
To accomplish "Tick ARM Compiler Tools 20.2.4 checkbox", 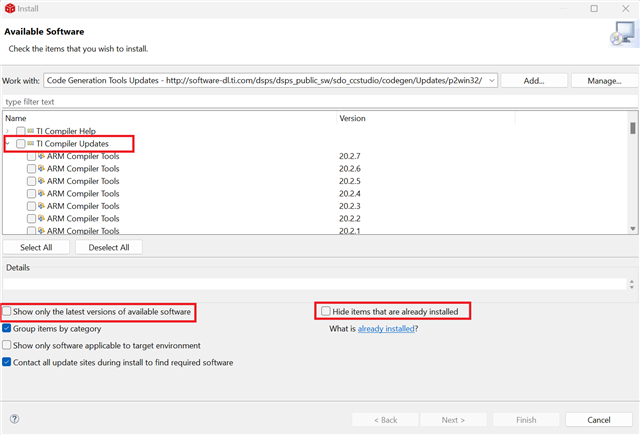I will (31, 193).
